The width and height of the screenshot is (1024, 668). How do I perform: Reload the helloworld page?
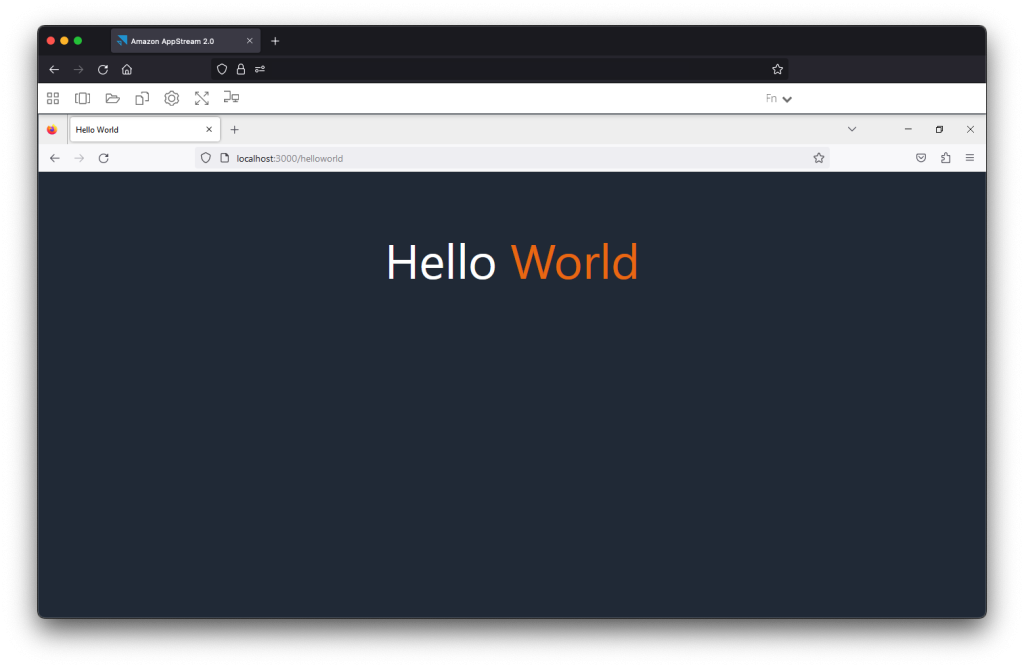[x=103, y=157]
